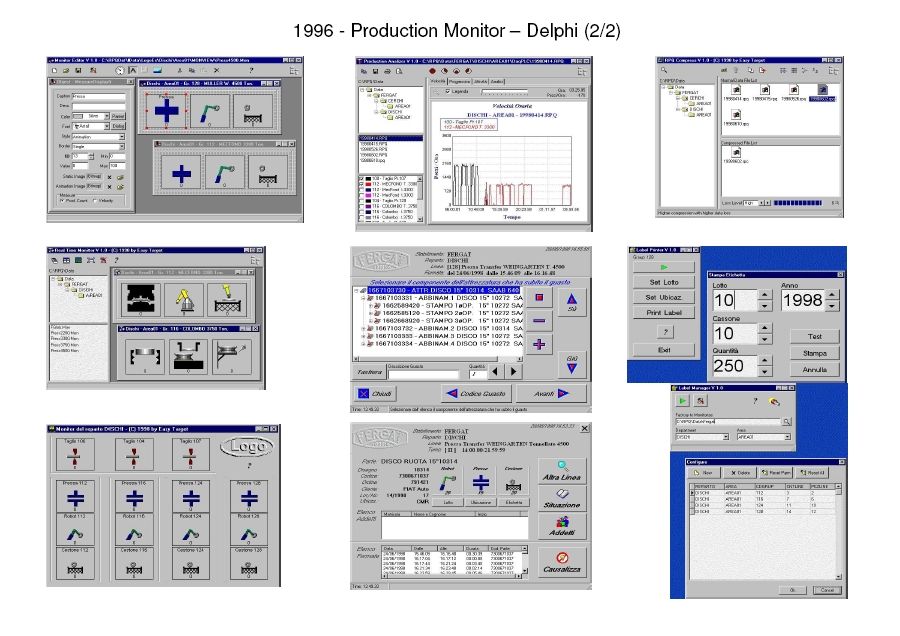Click the plus button beside fault tree
This screenshot has width=900, height=636.
click(x=539, y=344)
